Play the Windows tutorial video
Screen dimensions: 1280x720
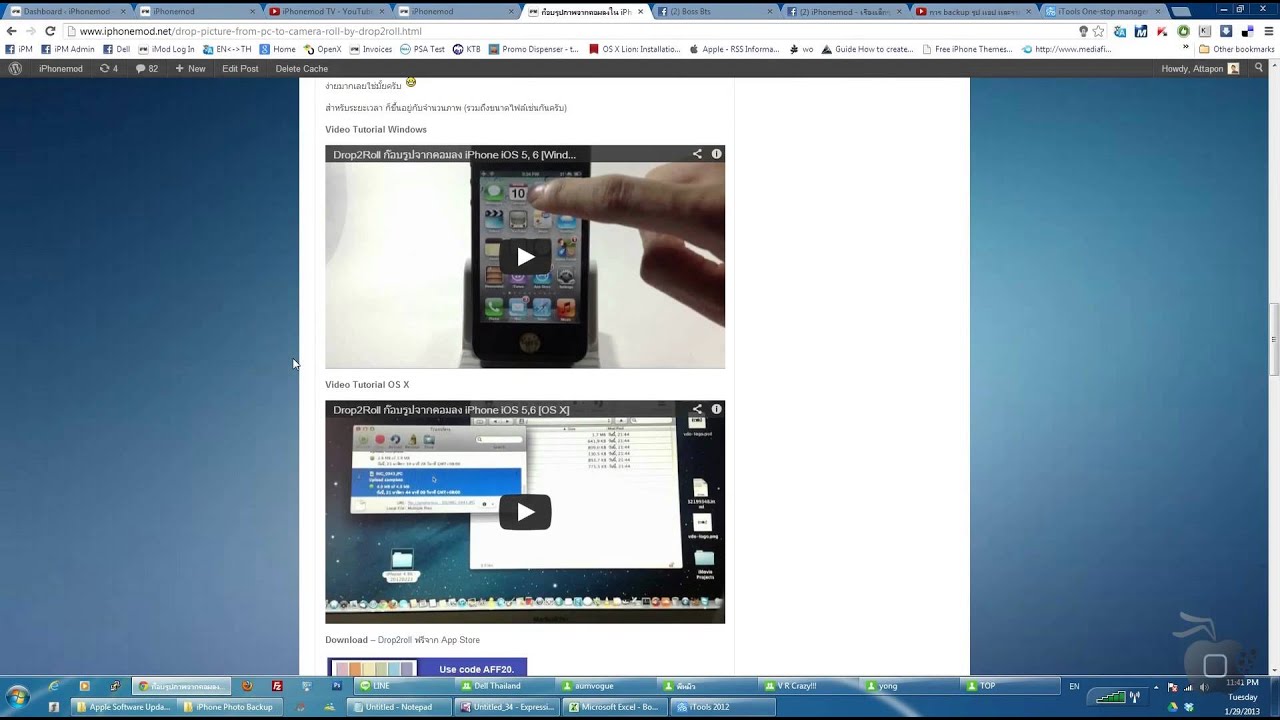pyautogui.click(x=525, y=257)
